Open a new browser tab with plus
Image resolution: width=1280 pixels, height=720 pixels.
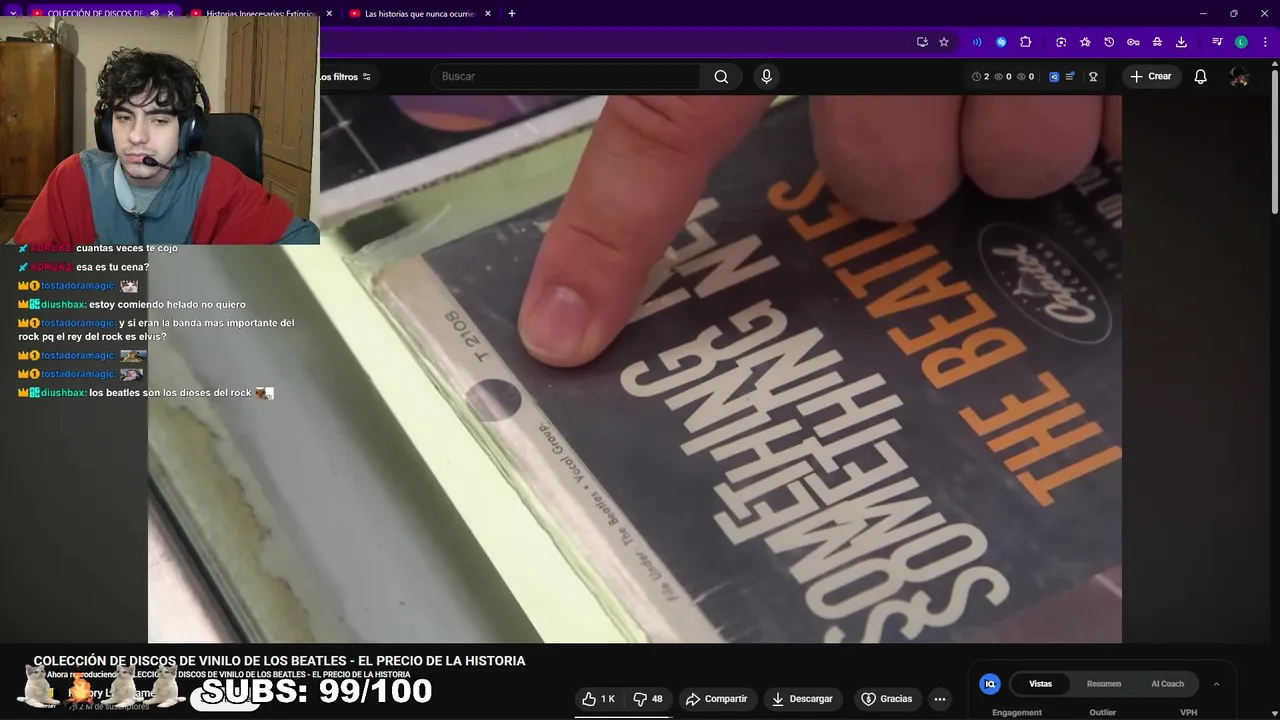pos(512,14)
